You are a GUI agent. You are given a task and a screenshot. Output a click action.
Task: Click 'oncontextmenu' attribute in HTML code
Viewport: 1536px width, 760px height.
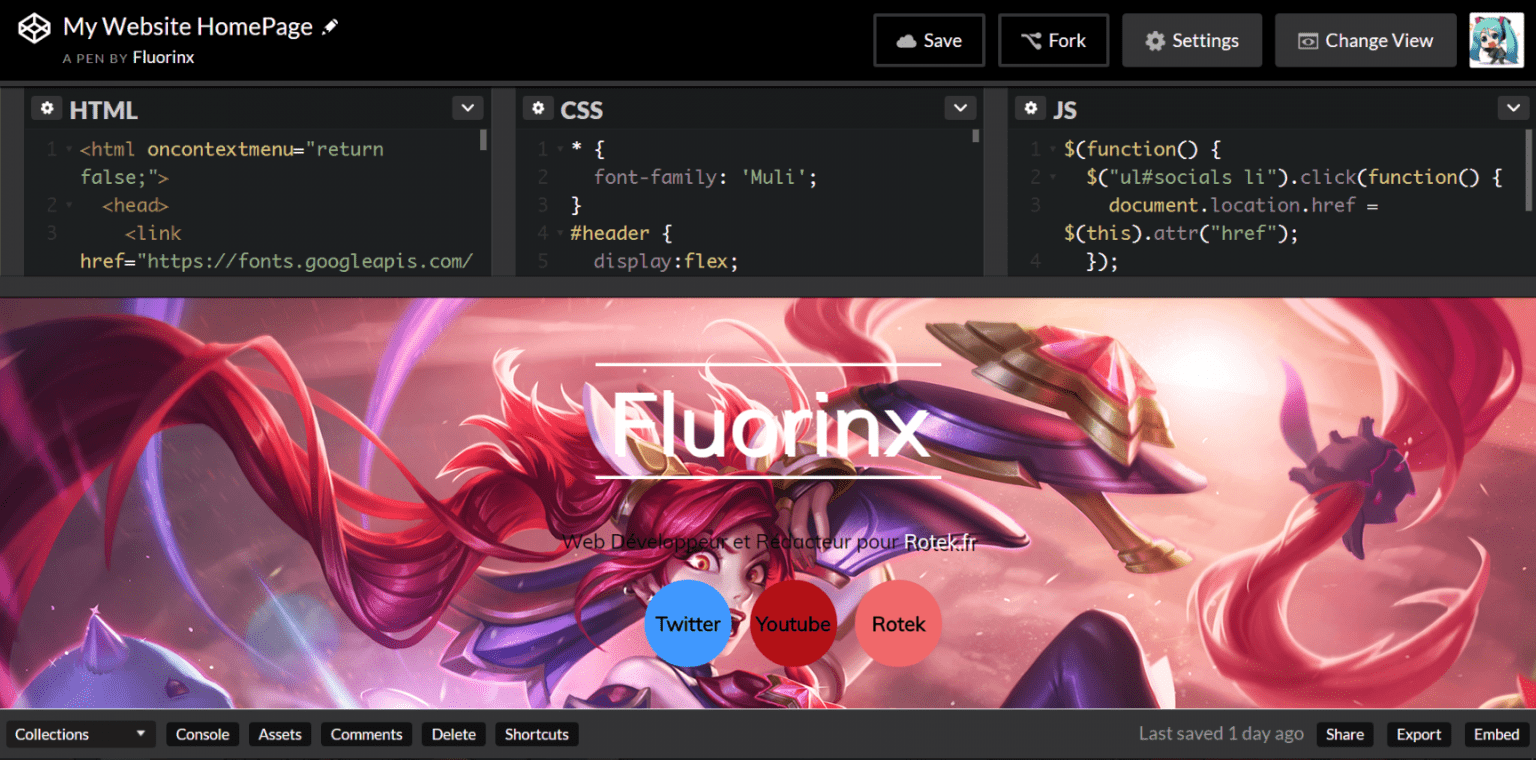click(220, 149)
